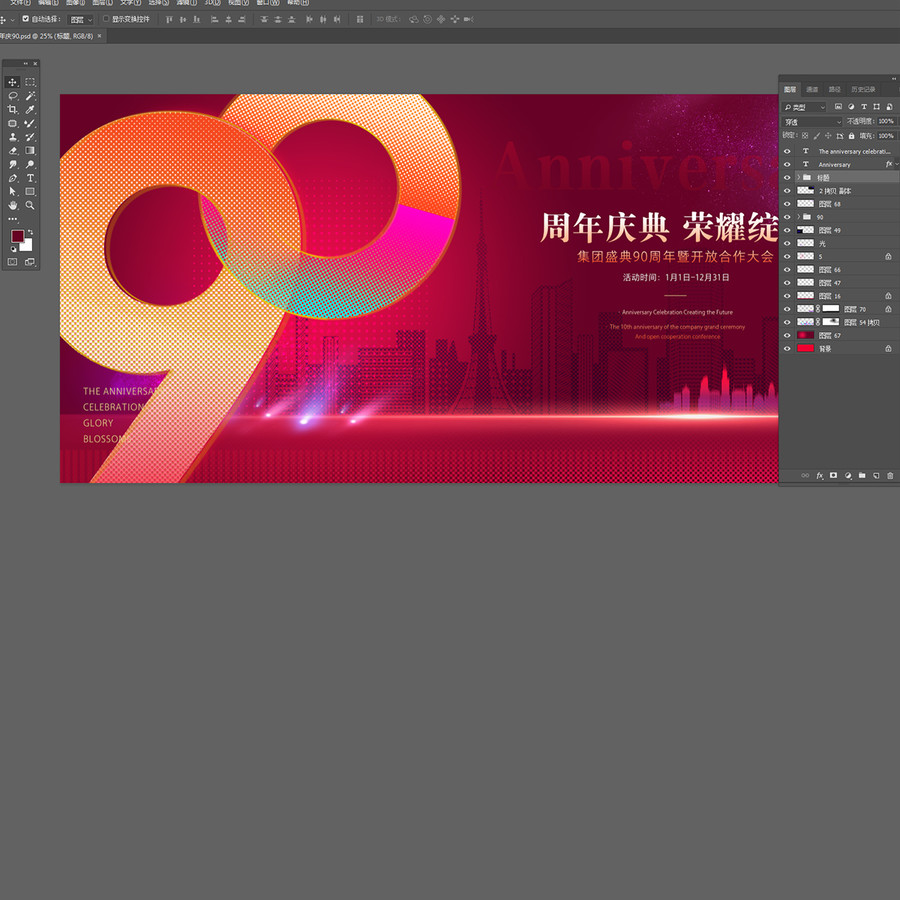Swap foreground and background colors
The height and width of the screenshot is (900, 900).
click(x=30, y=232)
